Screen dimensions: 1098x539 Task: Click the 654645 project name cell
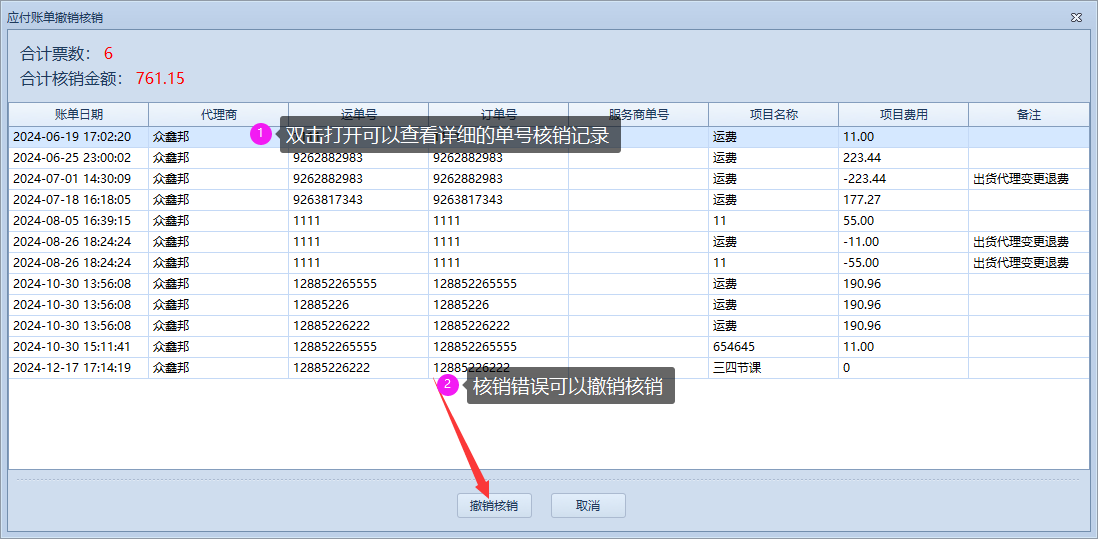click(x=733, y=347)
